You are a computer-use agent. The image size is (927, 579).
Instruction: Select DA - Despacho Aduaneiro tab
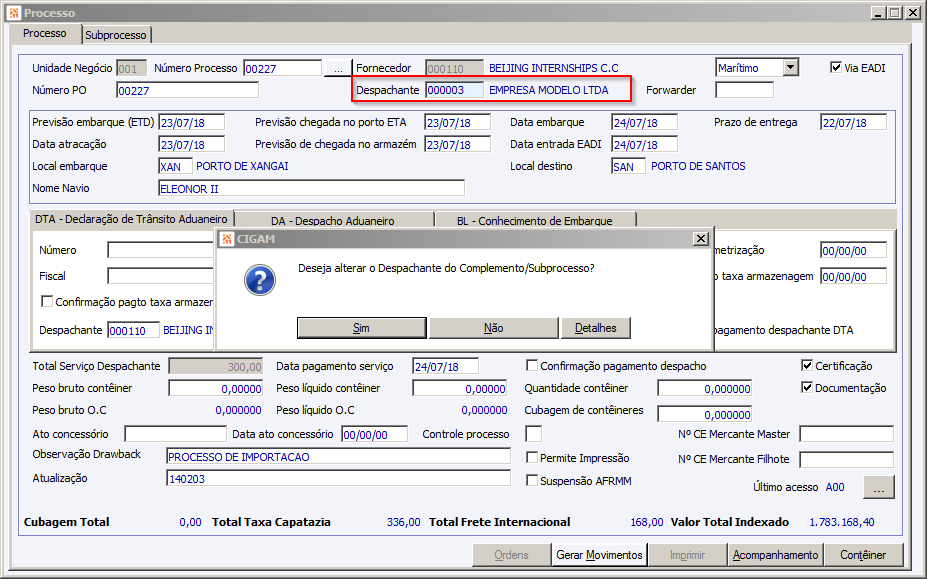coord(333,221)
